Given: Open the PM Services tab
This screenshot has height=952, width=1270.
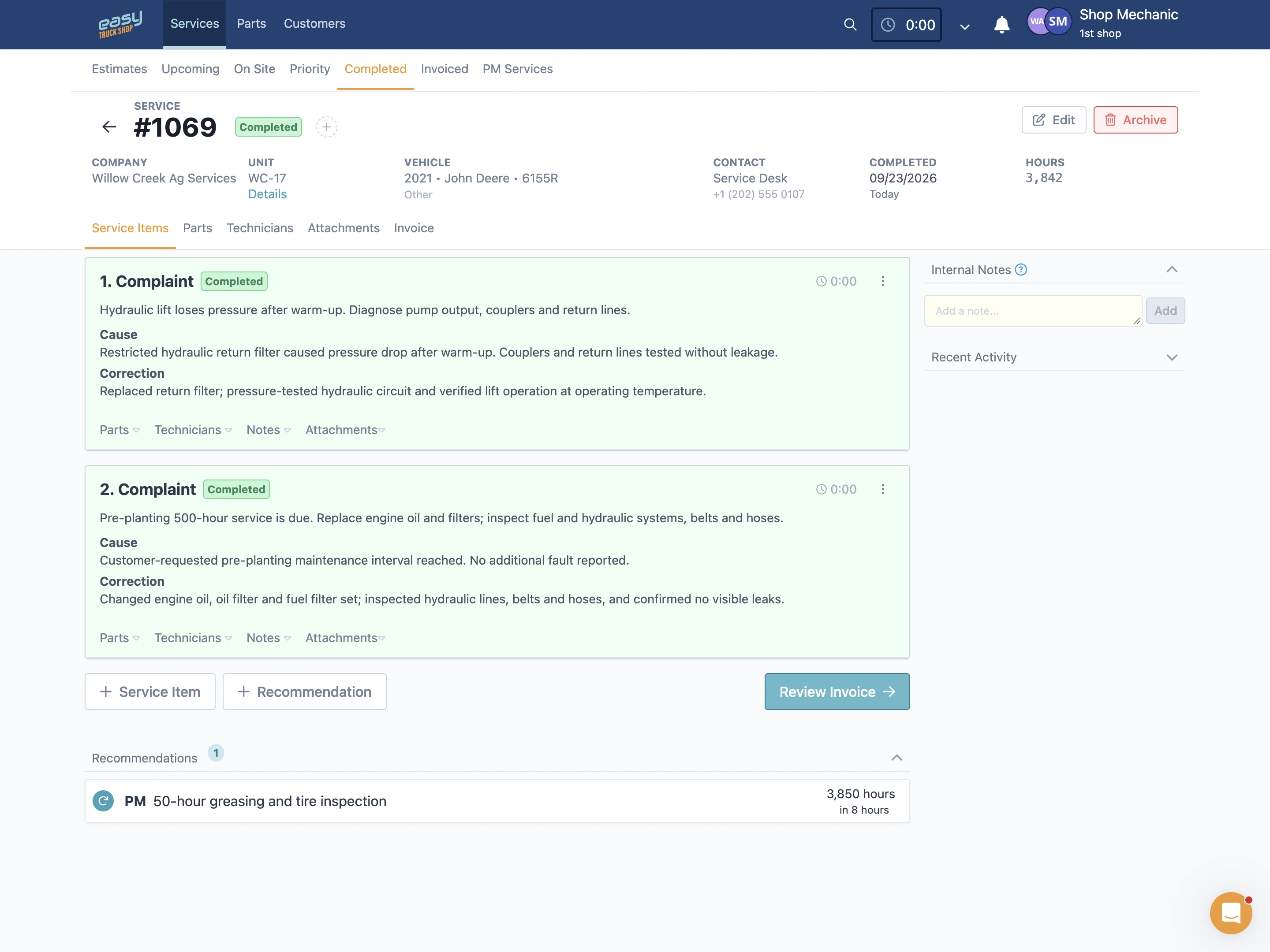Looking at the screenshot, I should 517,69.
